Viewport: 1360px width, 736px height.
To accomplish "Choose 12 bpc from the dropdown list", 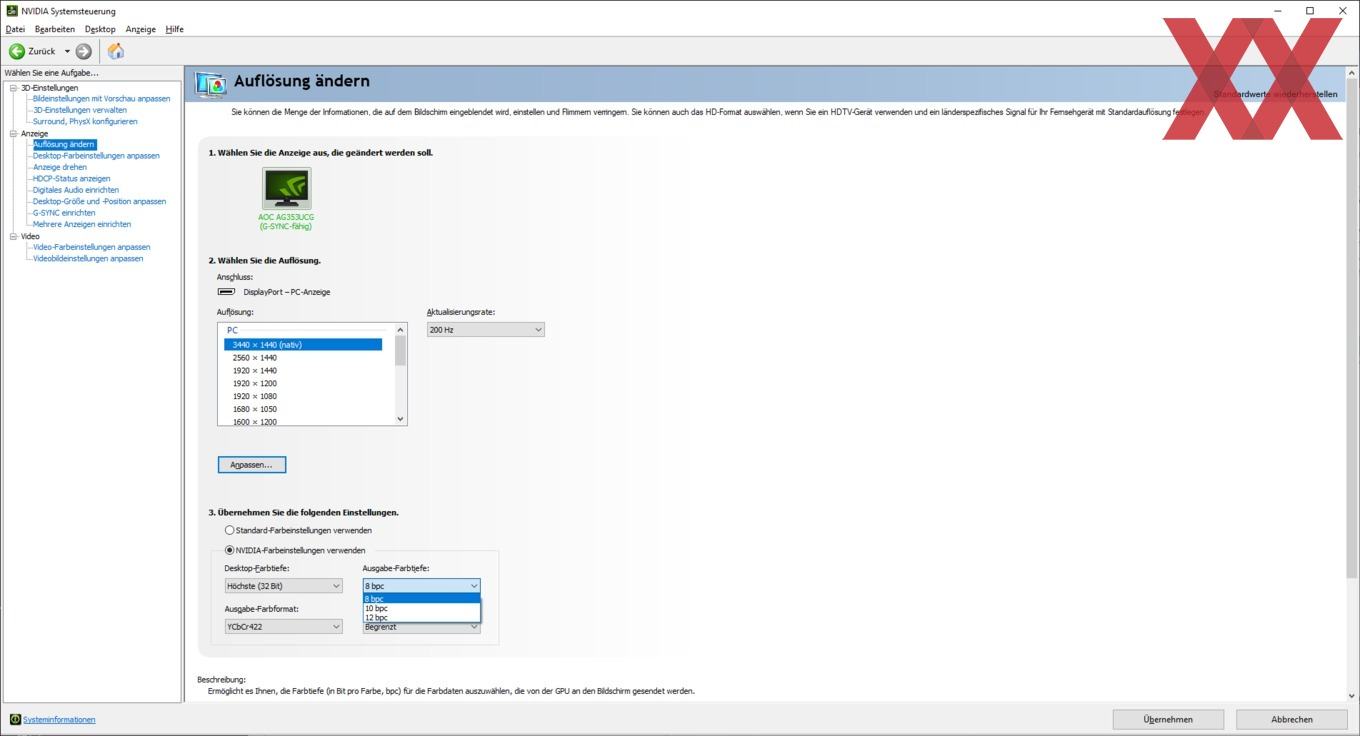I will pos(422,618).
